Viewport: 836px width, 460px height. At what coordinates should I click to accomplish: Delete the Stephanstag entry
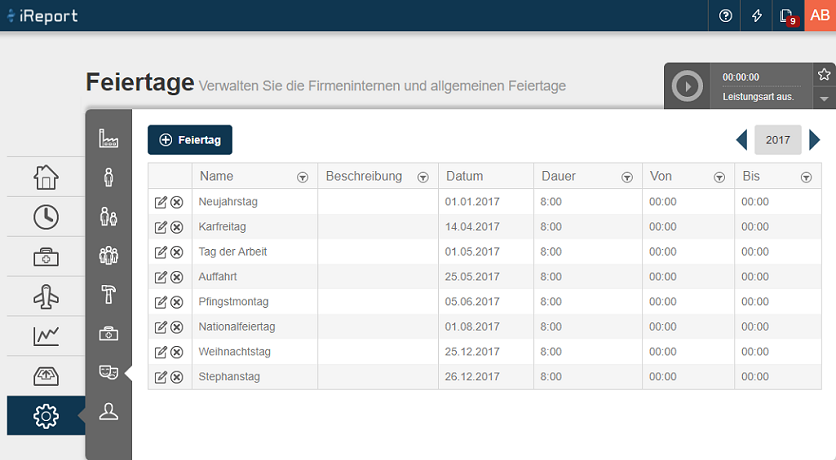click(x=177, y=377)
